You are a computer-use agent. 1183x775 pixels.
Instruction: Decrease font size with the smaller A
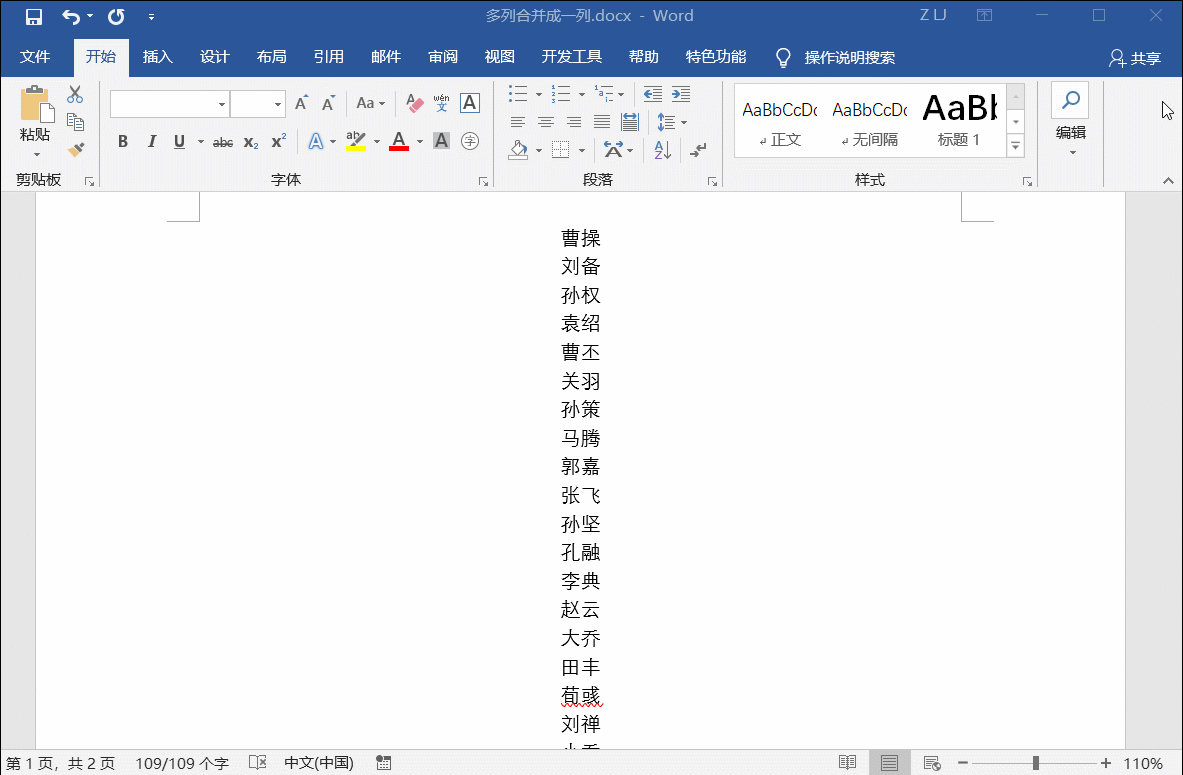pos(328,103)
